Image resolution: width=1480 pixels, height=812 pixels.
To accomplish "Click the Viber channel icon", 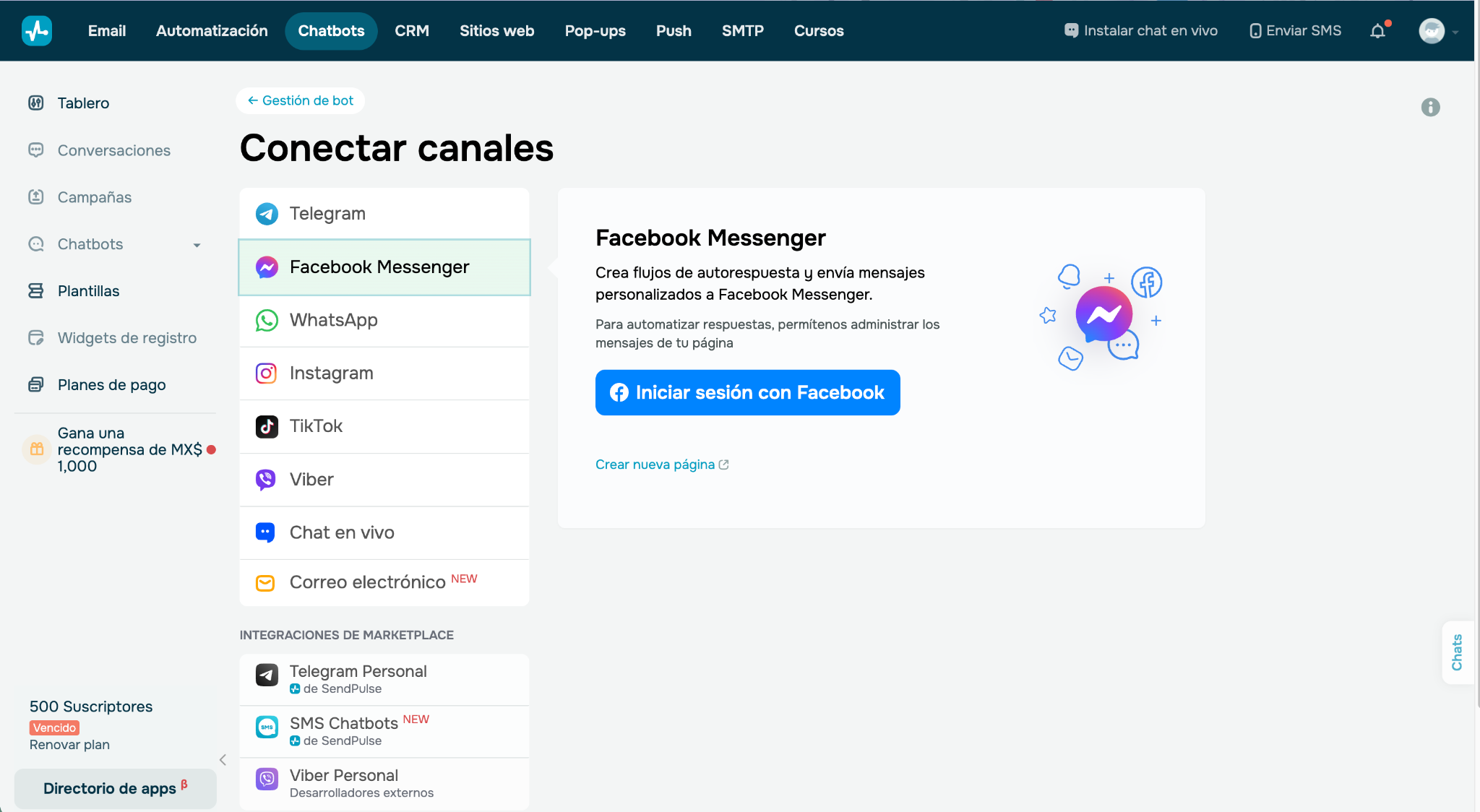I will 267,479.
